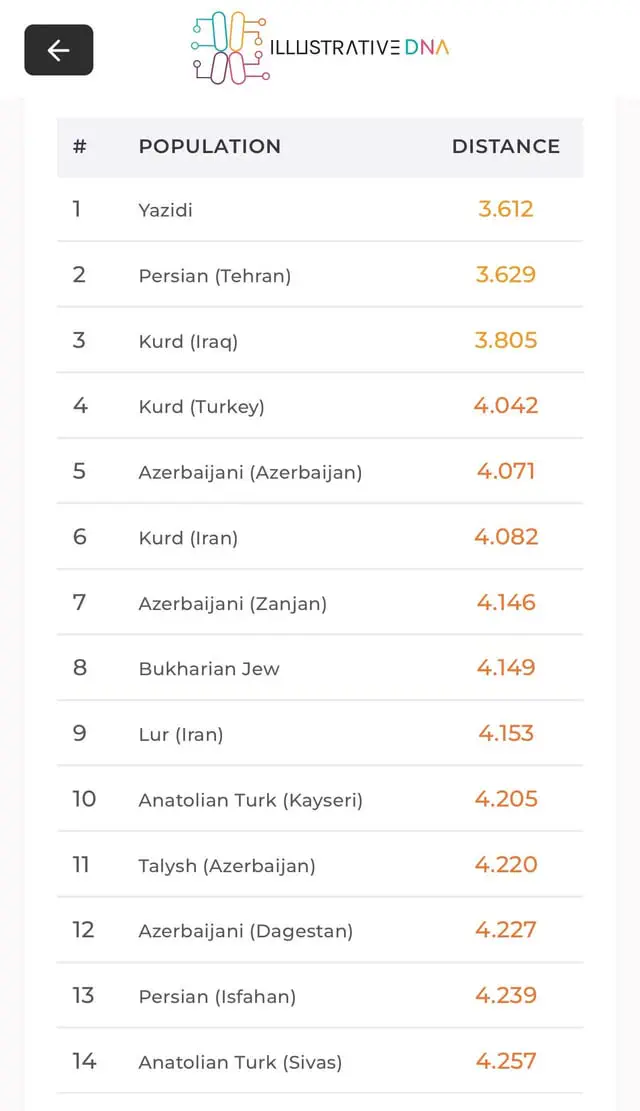Click the DISTANCE column header
Image resolution: width=640 pixels, height=1111 pixels.
(x=505, y=146)
